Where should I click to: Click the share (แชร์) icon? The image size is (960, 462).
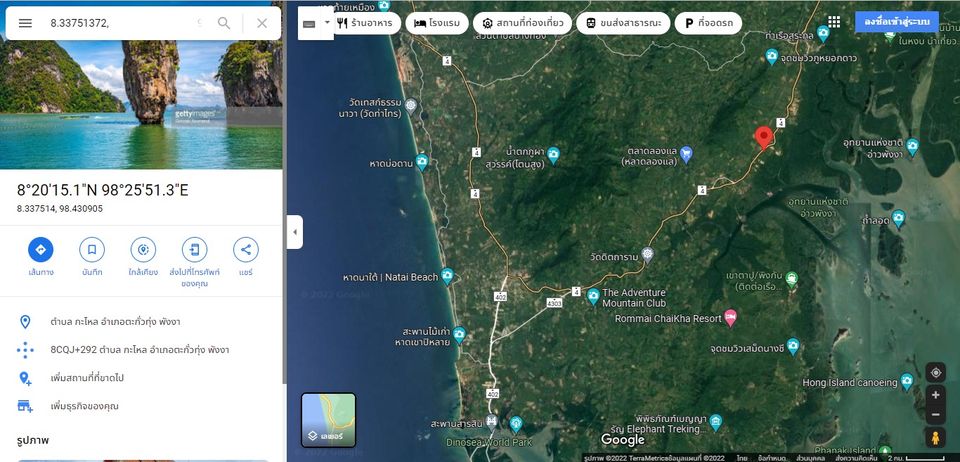click(x=246, y=250)
